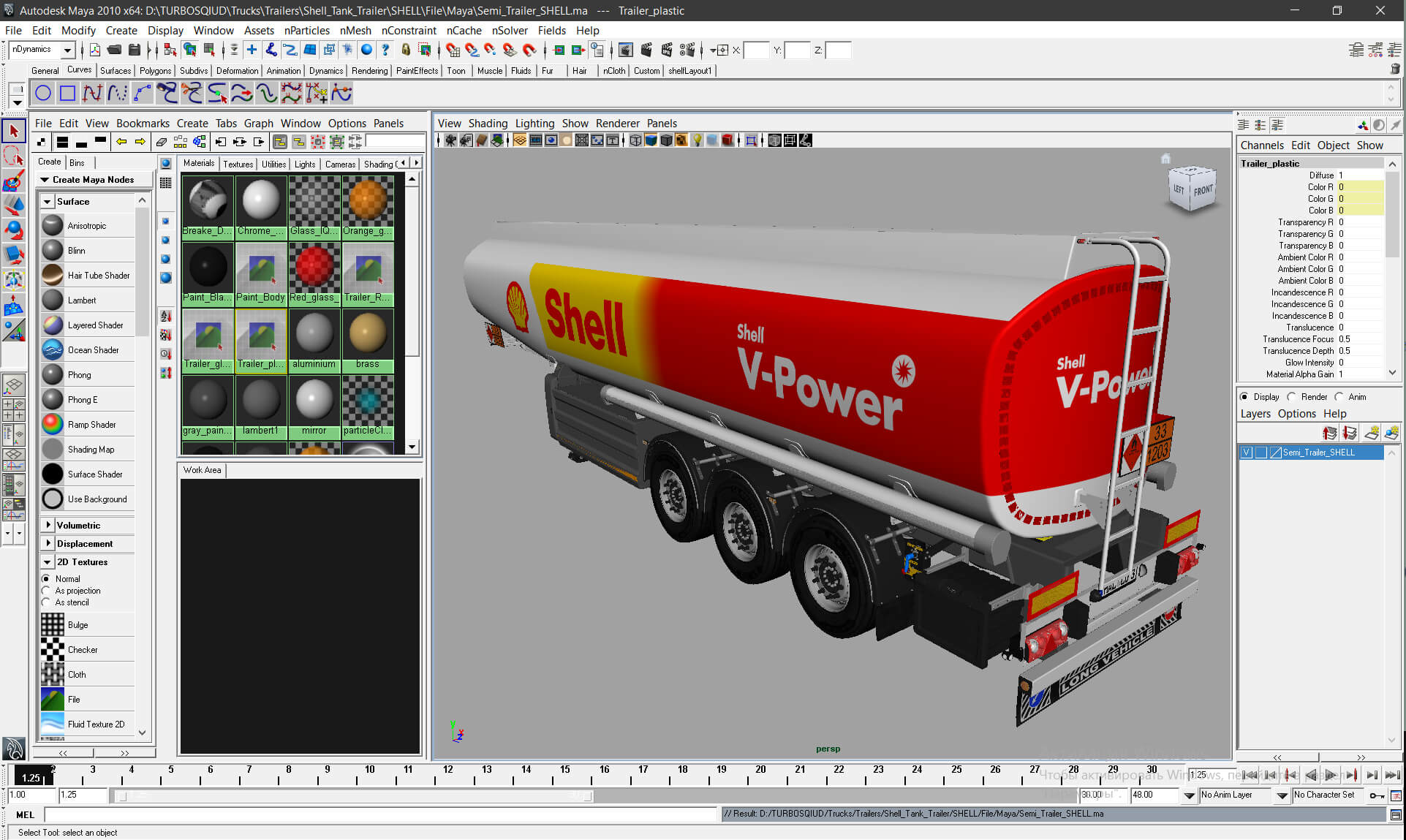Click the NURBS square shelf icon

(x=67, y=93)
